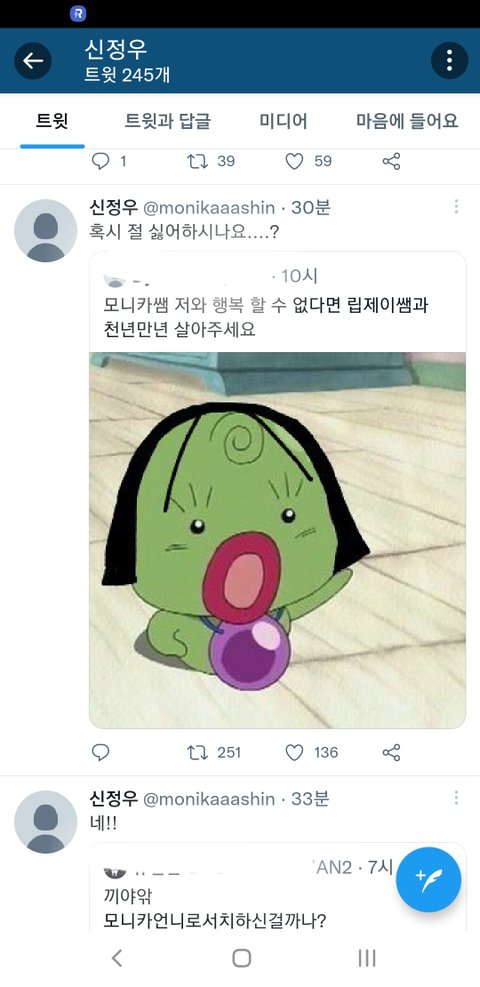
Task: Switch to the 미디어 tab
Action: pyautogui.click(x=284, y=121)
